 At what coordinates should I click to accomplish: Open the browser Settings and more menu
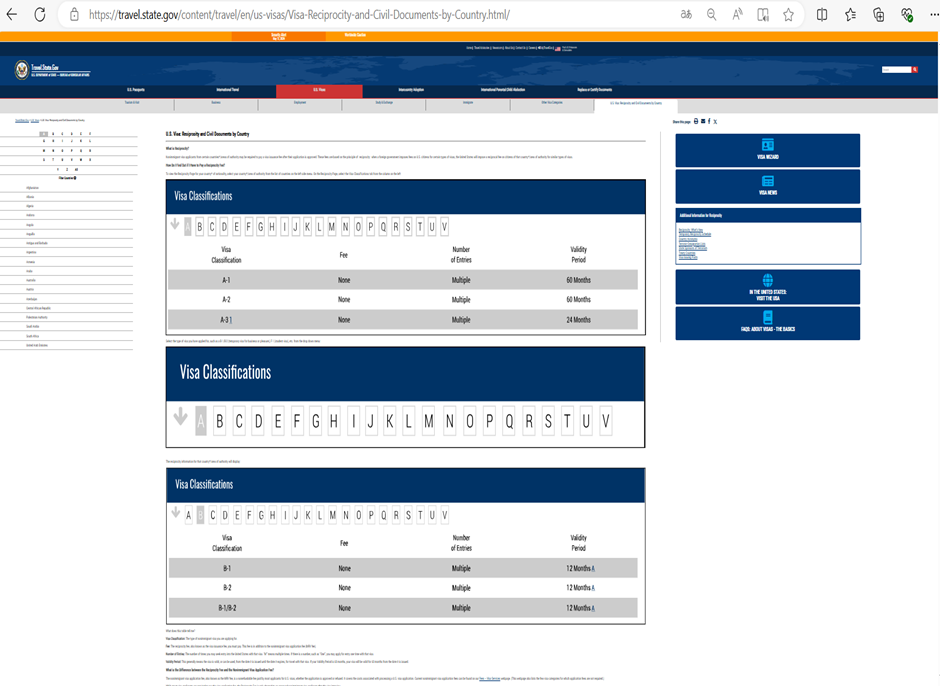click(933, 14)
